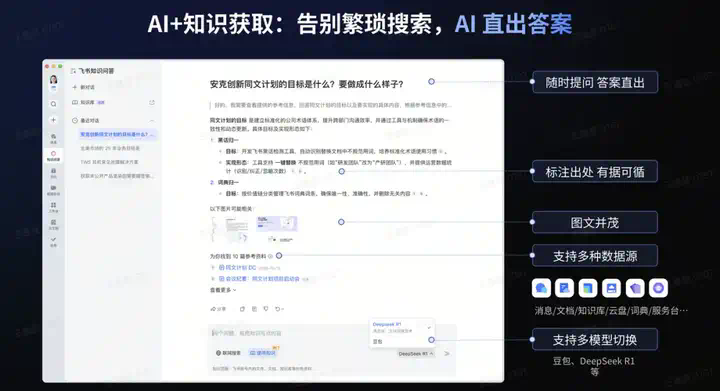Click the thumbs-down feedback icon
720x391 pixels.
(266, 309)
